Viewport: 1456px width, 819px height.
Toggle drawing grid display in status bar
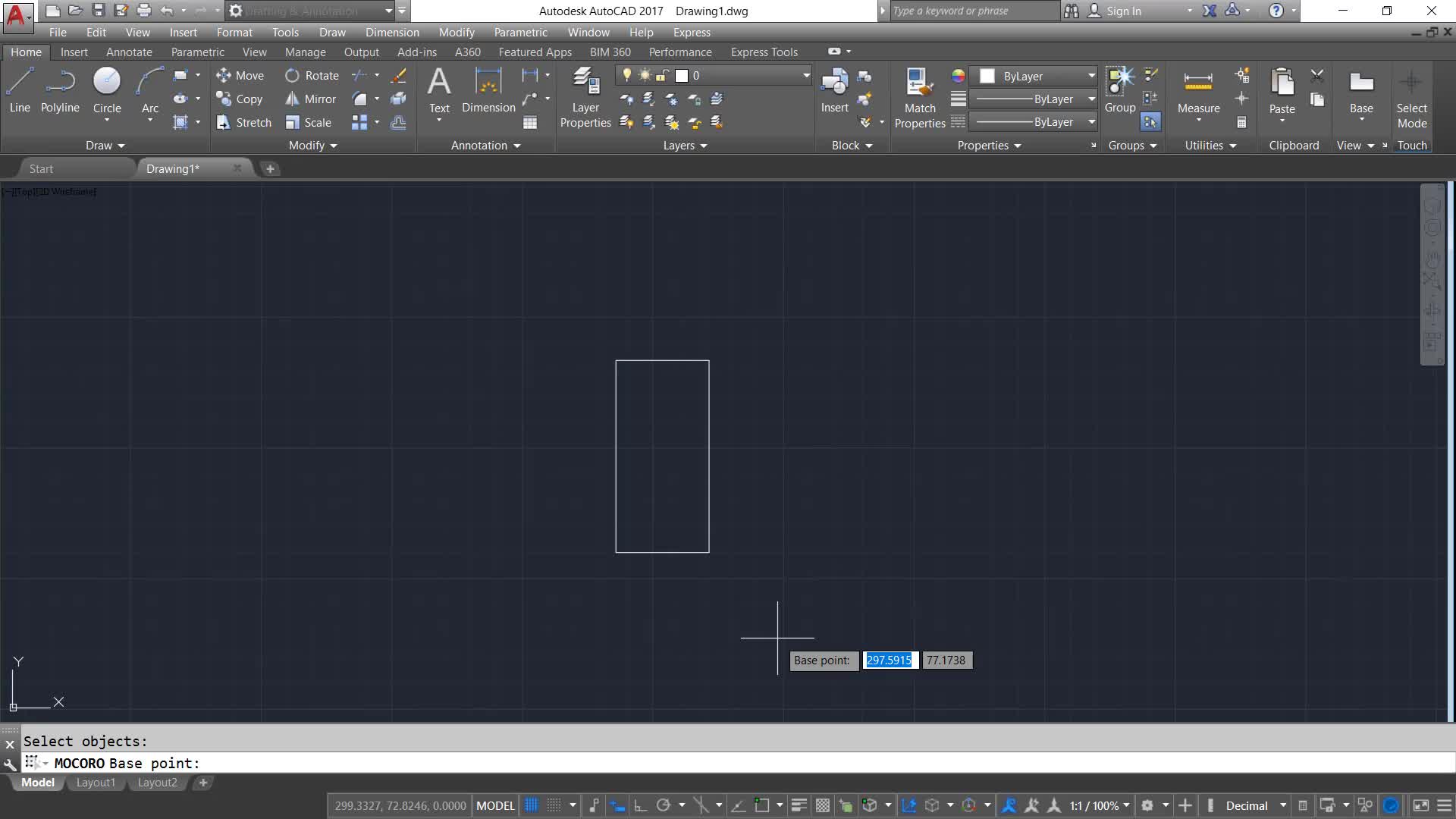point(532,805)
